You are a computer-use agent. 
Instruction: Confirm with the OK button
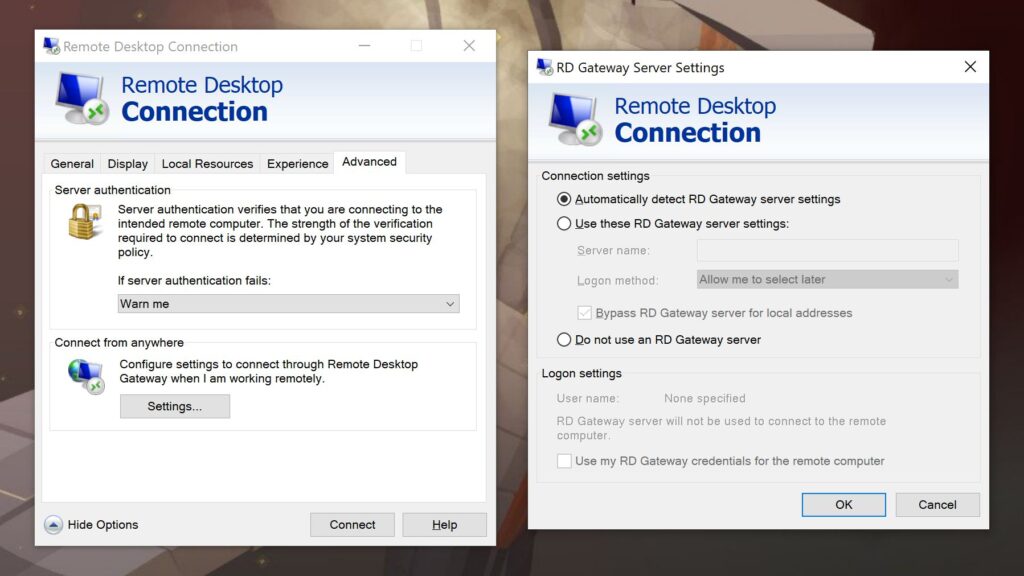click(x=844, y=505)
